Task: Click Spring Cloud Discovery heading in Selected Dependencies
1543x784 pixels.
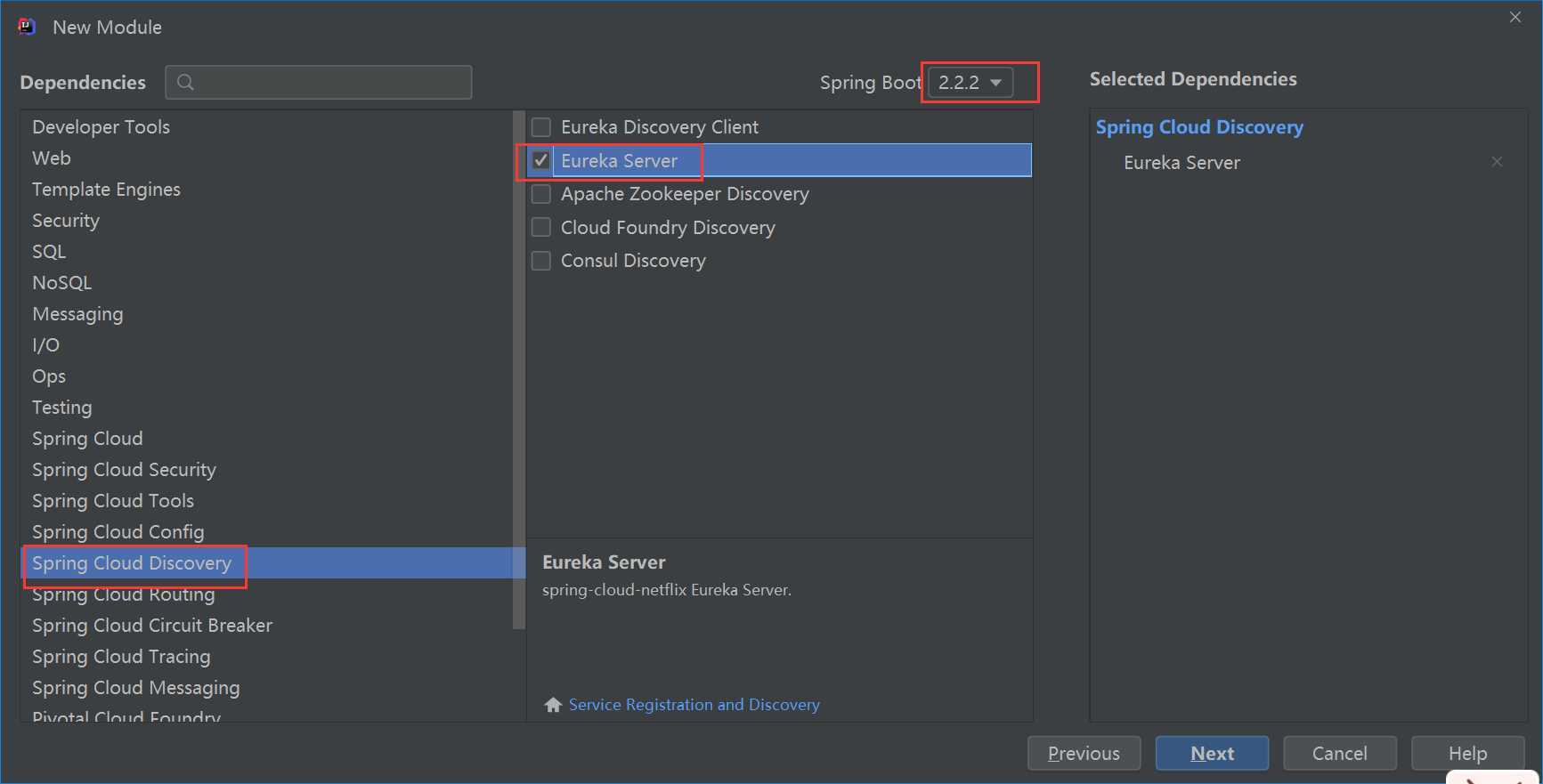Action: (1199, 127)
